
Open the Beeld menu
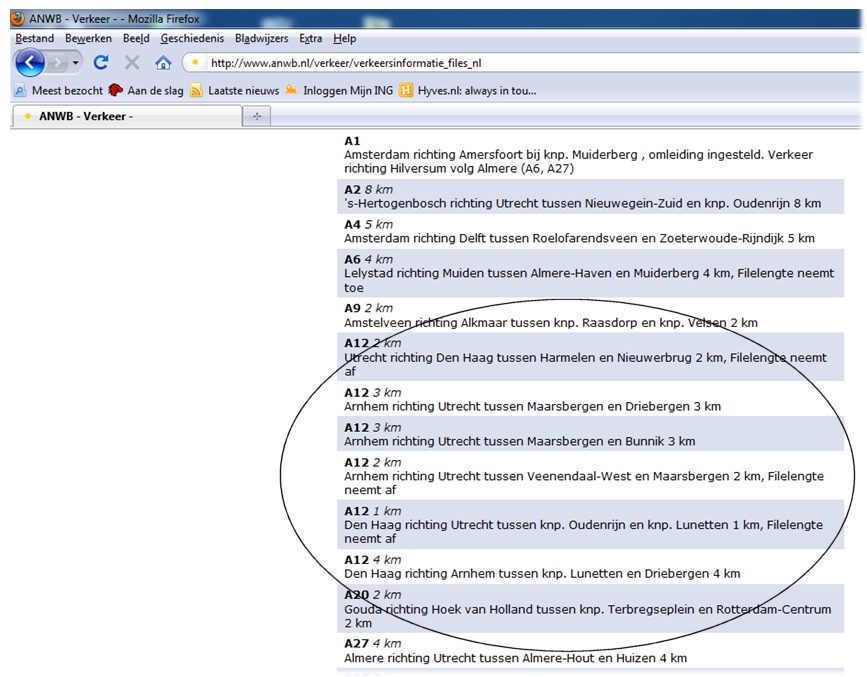[x=136, y=38]
